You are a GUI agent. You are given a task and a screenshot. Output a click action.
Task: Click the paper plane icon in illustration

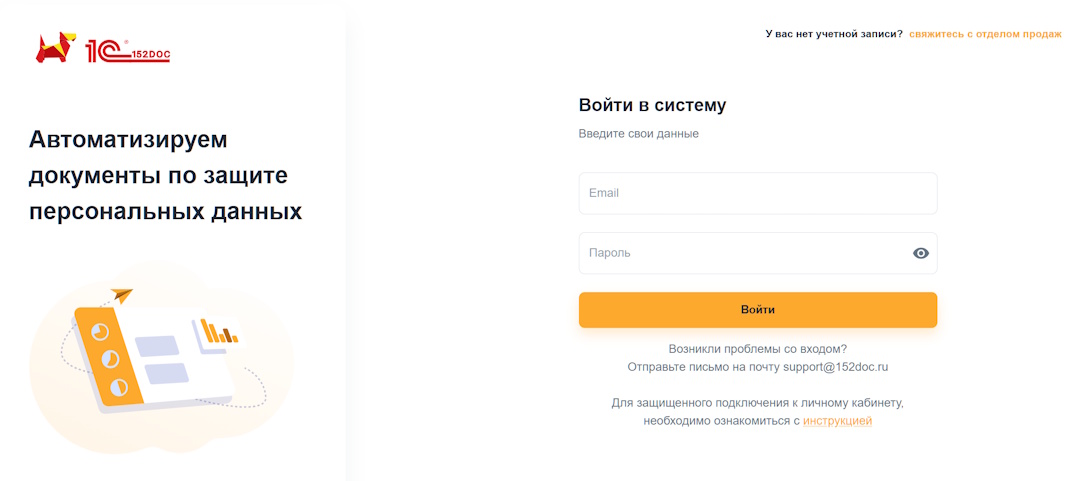tap(122, 295)
